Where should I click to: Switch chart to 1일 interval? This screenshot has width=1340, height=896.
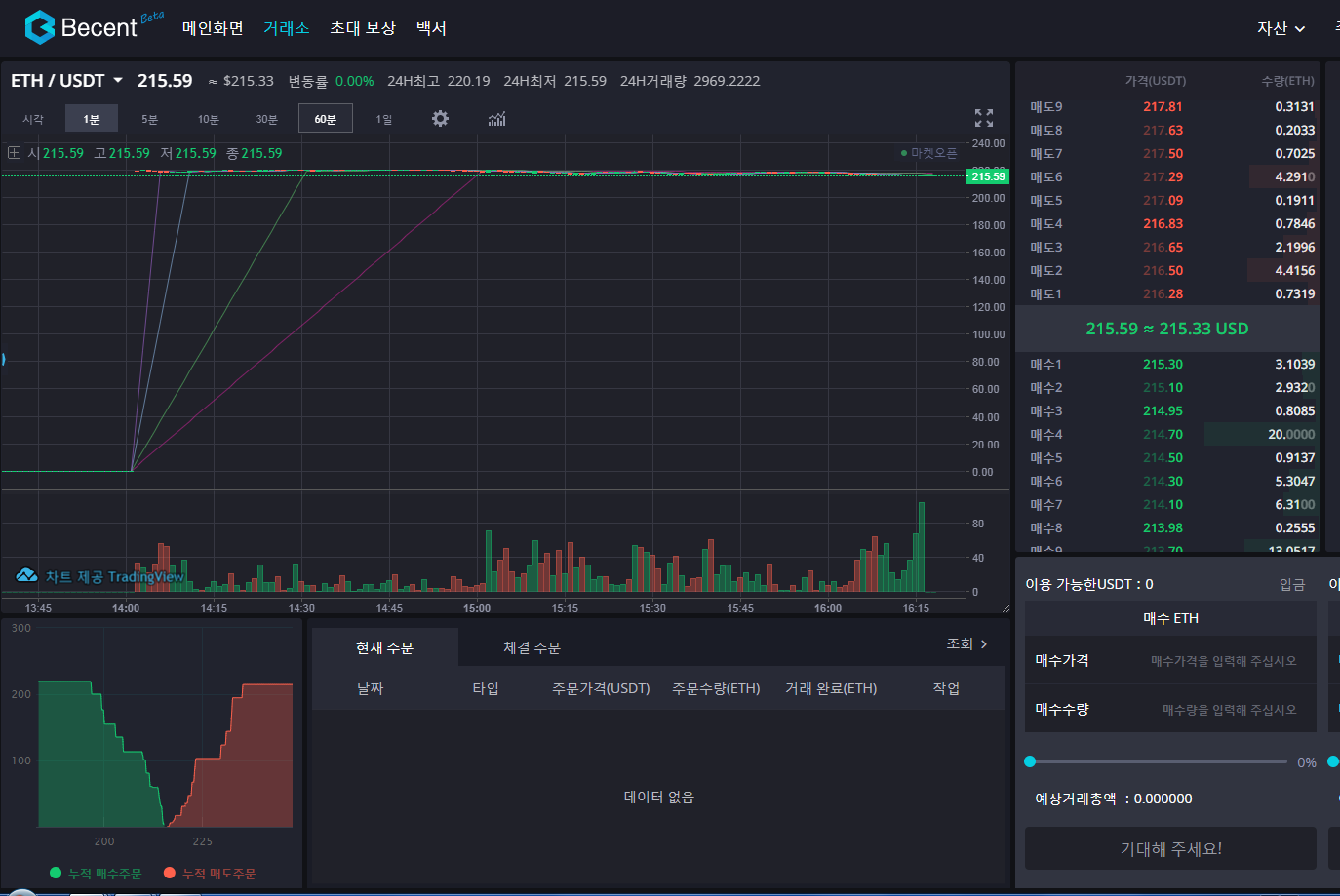click(384, 119)
